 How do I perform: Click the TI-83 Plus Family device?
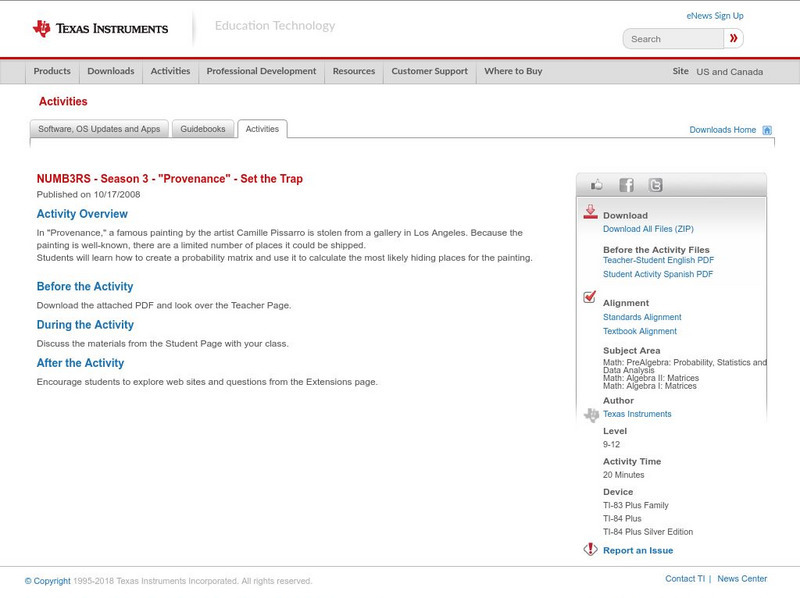click(636, 505)
